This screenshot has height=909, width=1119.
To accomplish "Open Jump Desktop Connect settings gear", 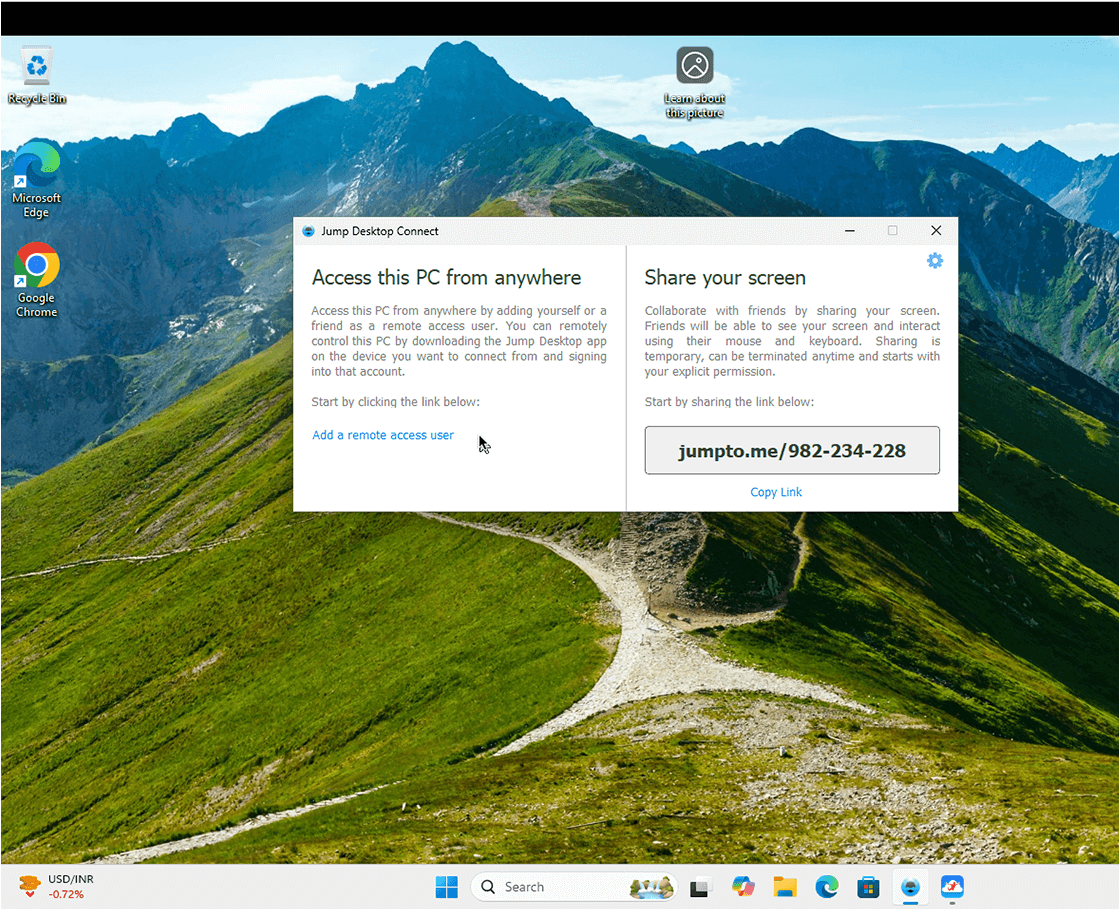I will coord(934,261).
